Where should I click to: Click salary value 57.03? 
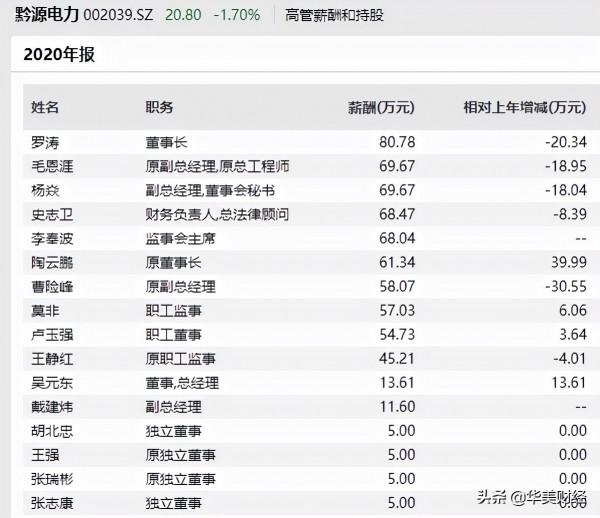(397, 310)
